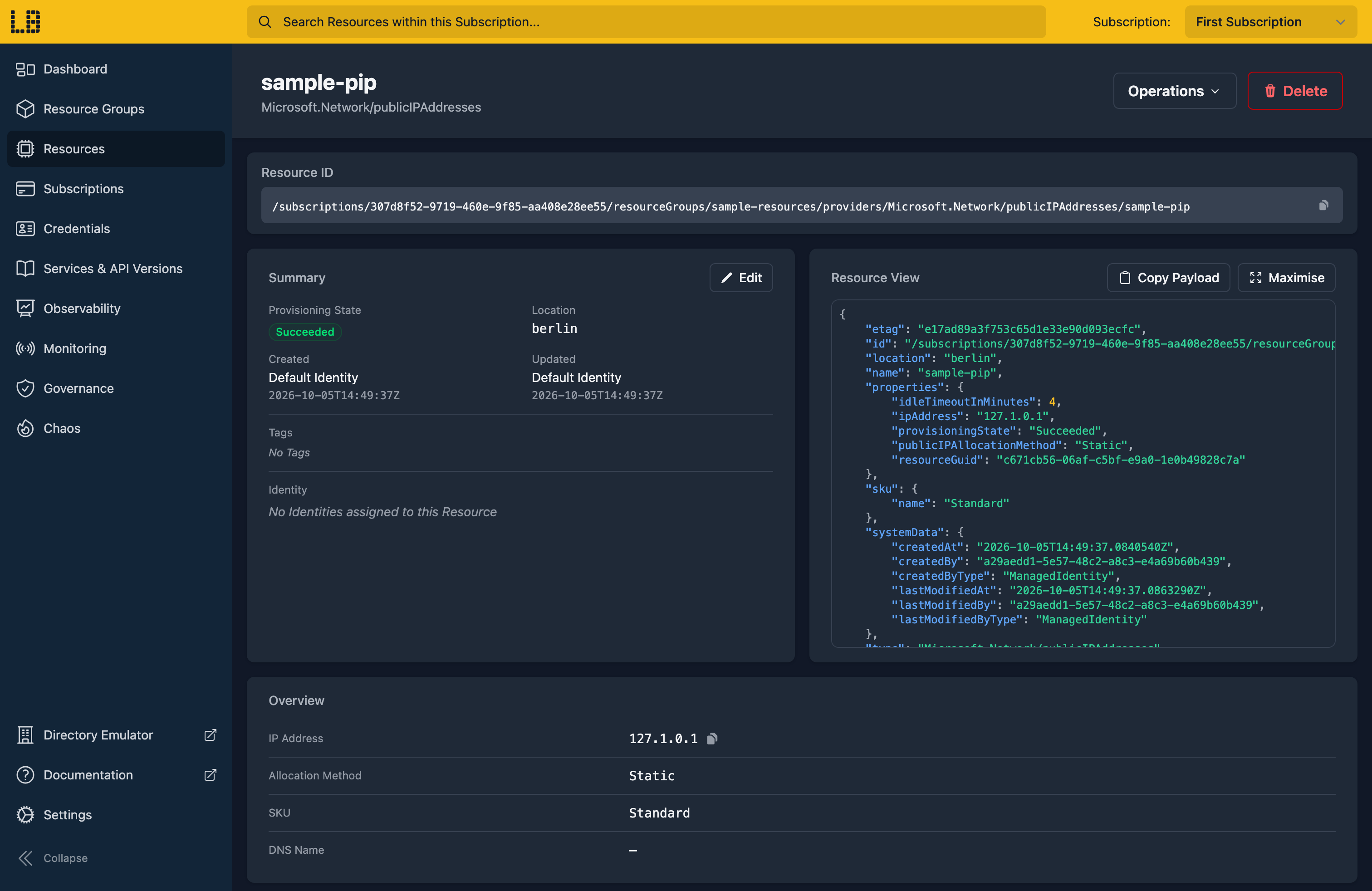The image size is (1372, 891).
Task: Click the Monitoring broadcast icon
Action: (x=25, y=348)
